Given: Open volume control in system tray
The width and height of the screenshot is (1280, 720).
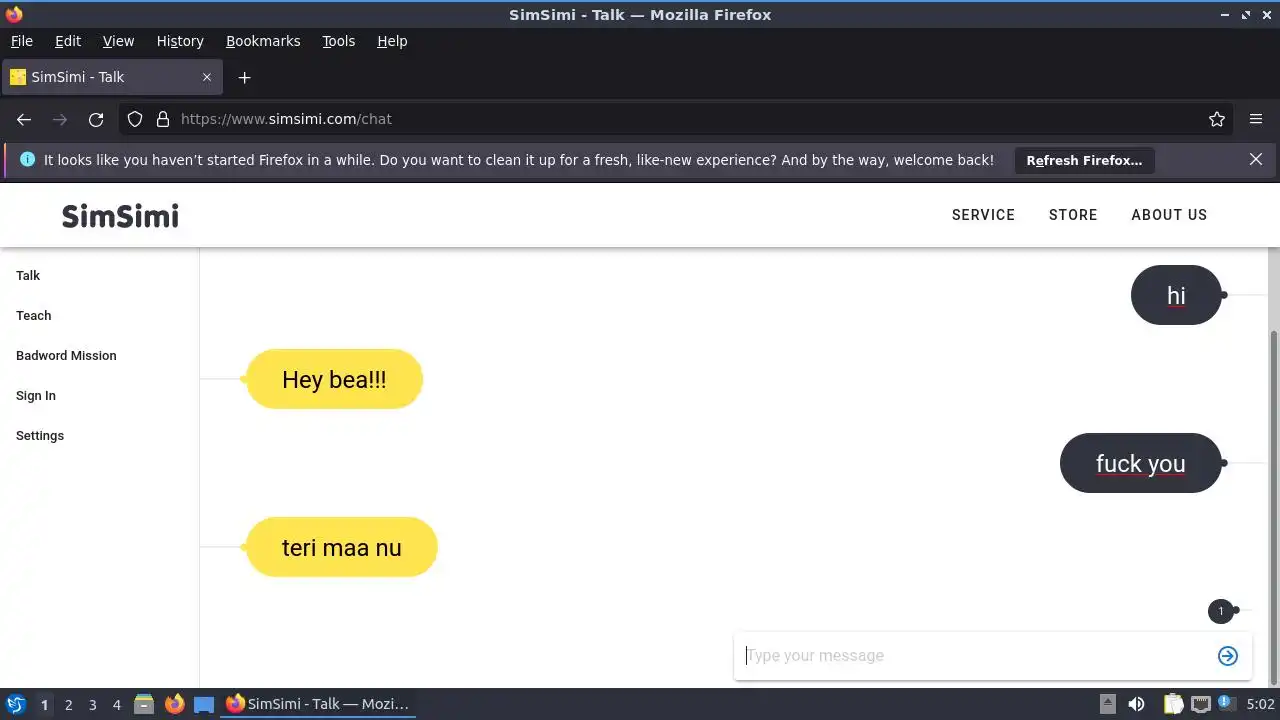Looking at the screenshot, I should tap(1136, 704).
